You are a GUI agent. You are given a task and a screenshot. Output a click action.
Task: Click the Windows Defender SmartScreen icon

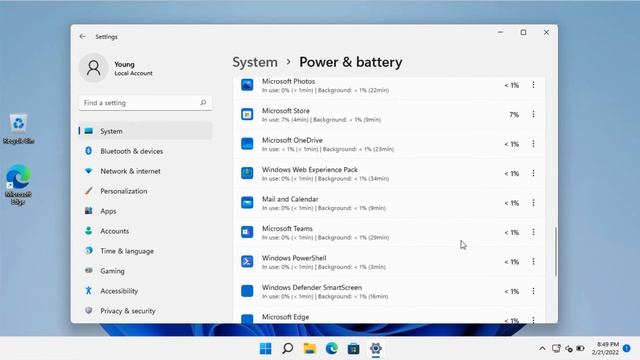pos(247,291)
